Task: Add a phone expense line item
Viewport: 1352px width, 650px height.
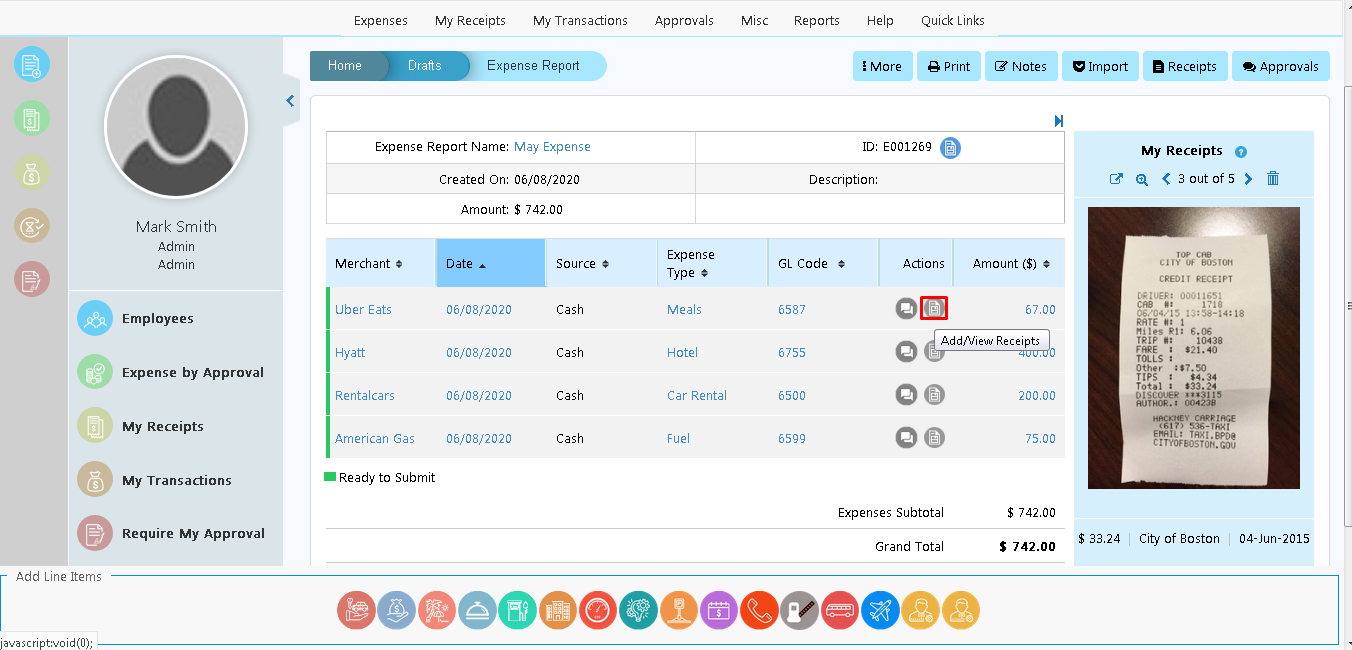Action: [x=759, y=610]
